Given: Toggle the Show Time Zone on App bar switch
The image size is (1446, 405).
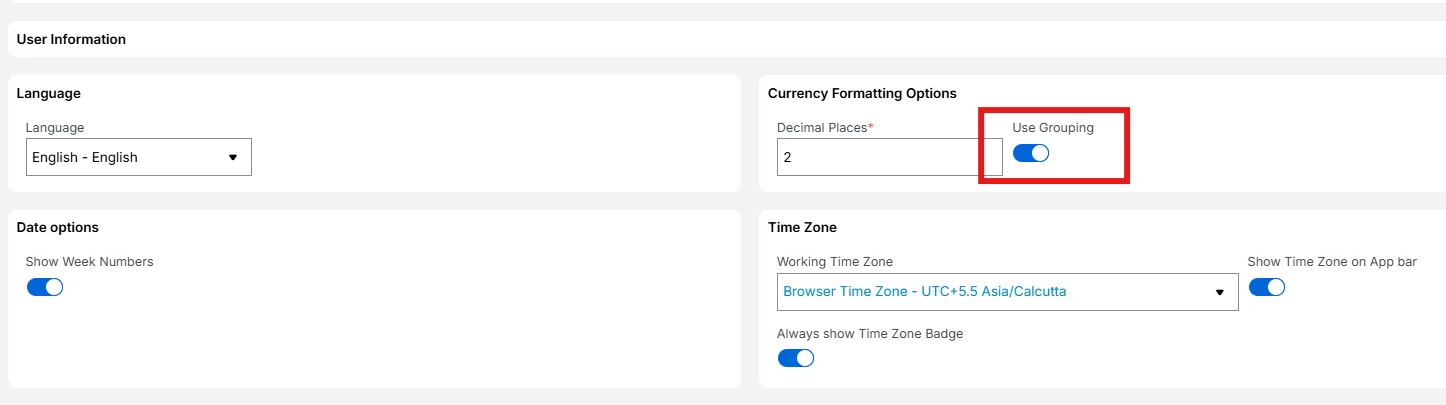Looking at the screenshot, I should point(1266,287).
